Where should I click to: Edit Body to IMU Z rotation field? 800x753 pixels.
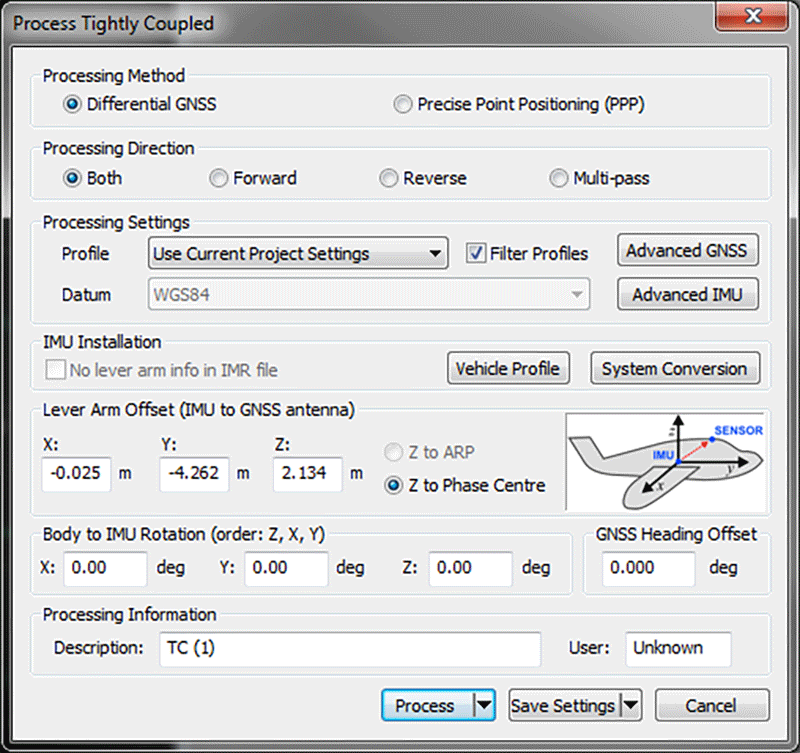(x=470, y=568)
